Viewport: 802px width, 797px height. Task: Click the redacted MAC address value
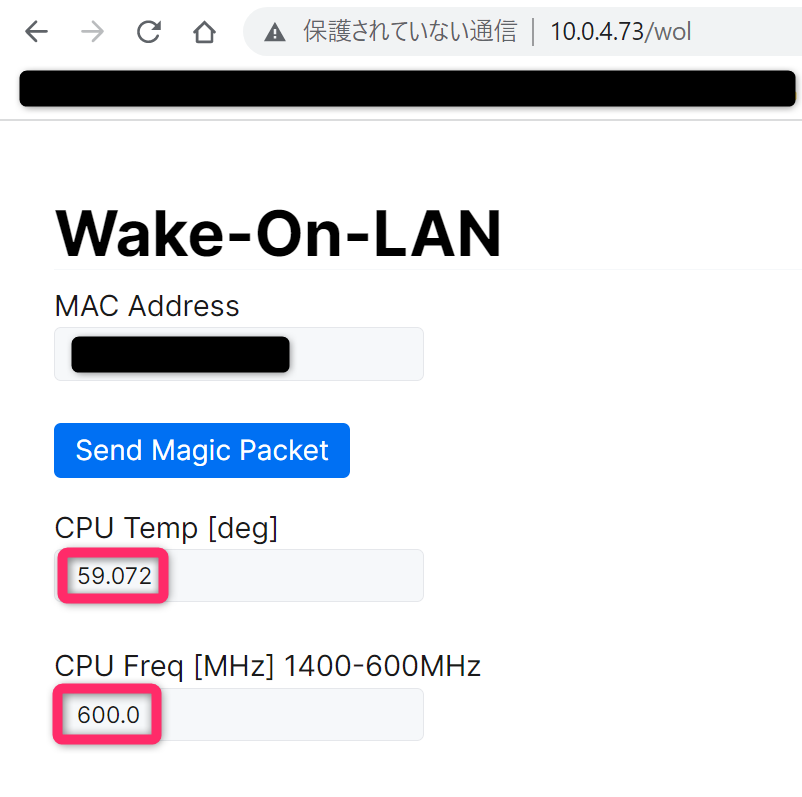tap(180, 355)
